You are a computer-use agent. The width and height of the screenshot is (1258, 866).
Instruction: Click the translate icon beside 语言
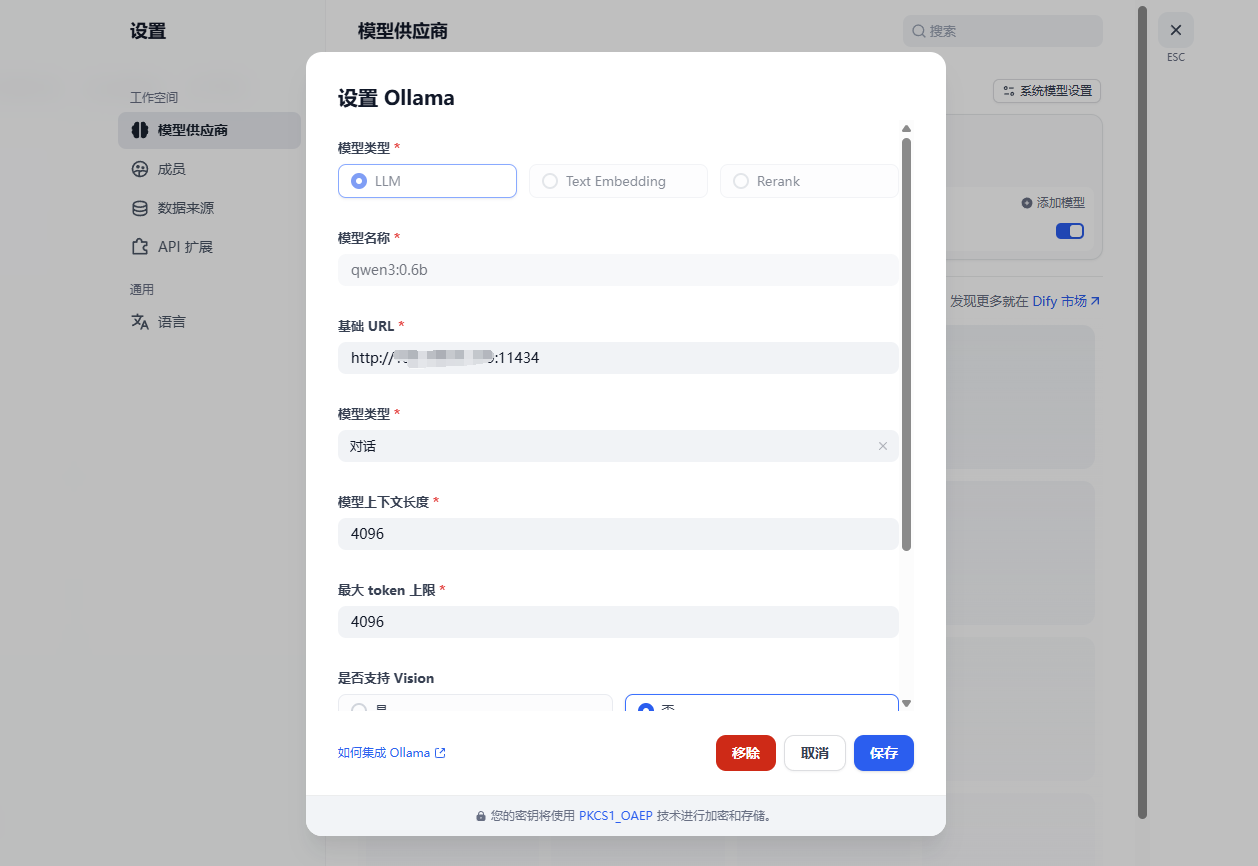[140, 322]
